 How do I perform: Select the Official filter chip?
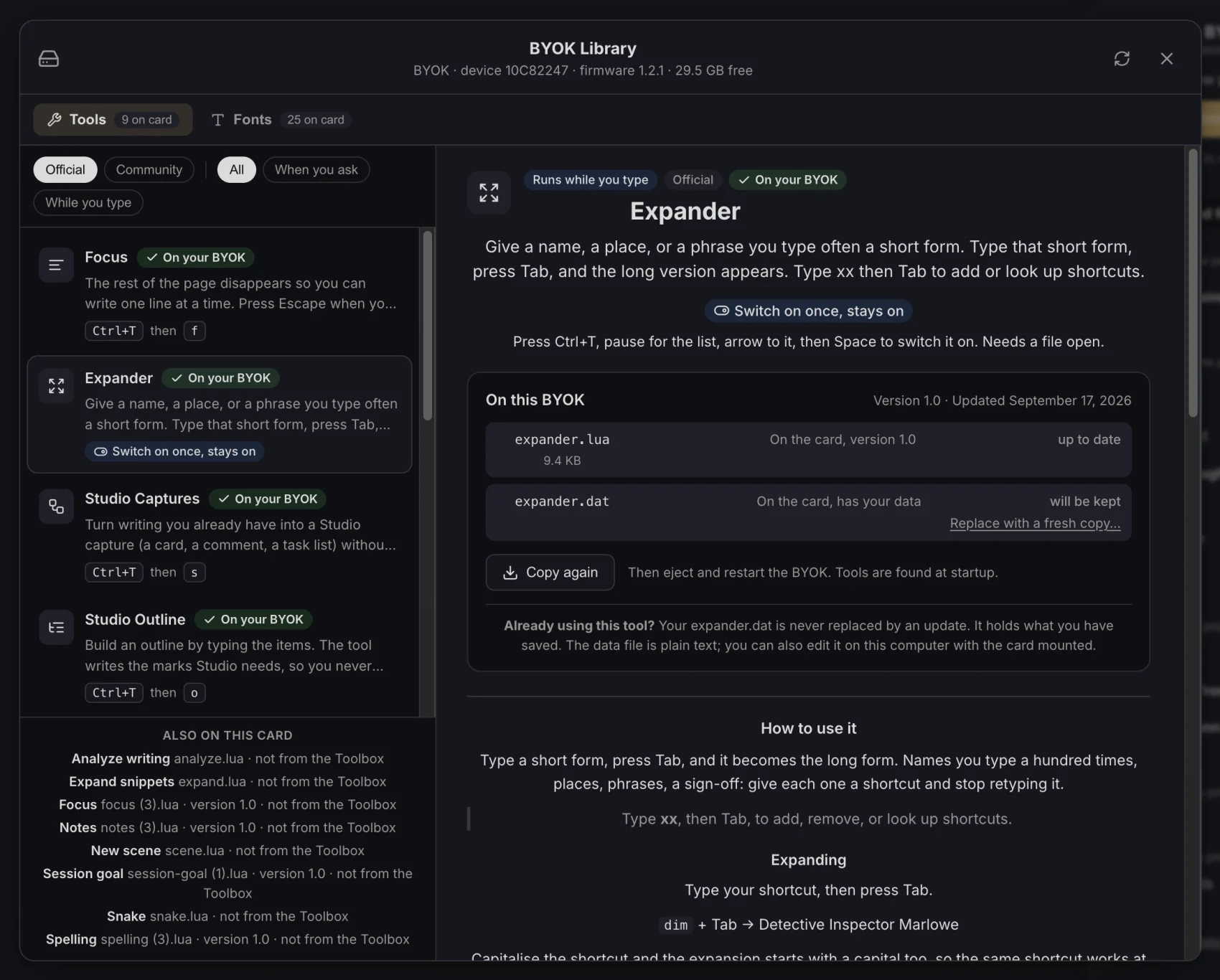(65, 170)
